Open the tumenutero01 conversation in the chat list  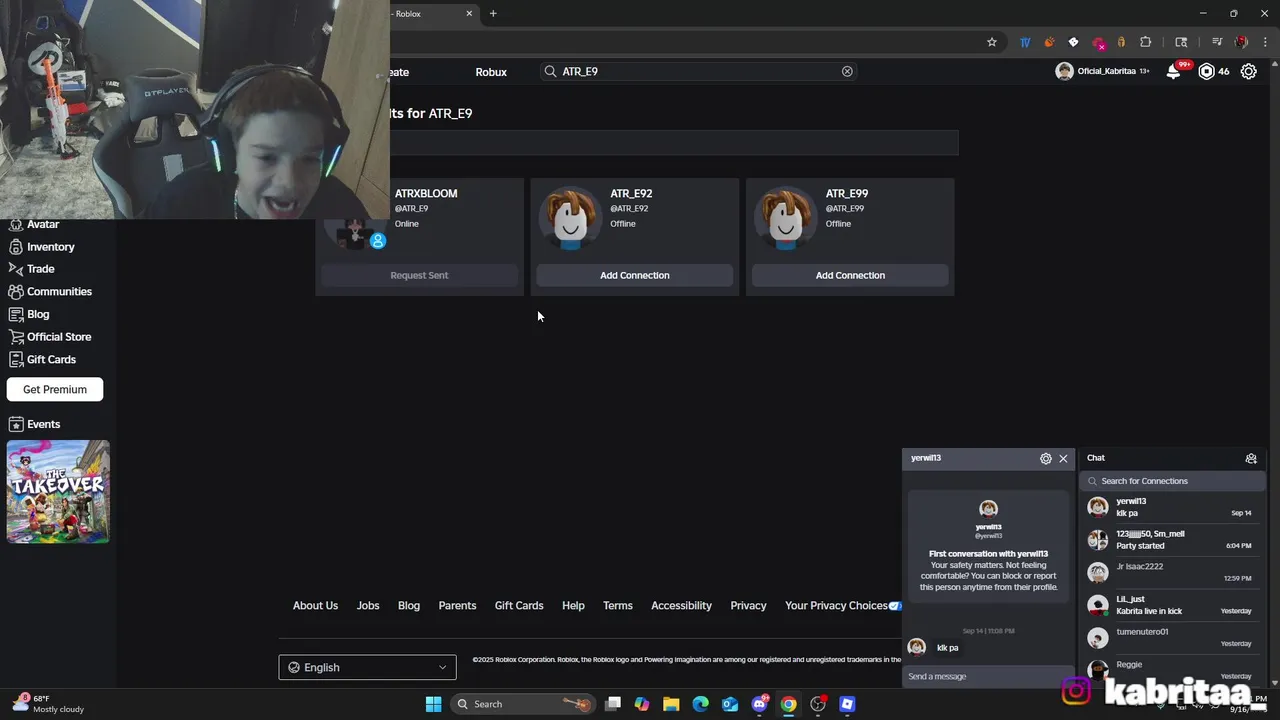click(1172, 637)
